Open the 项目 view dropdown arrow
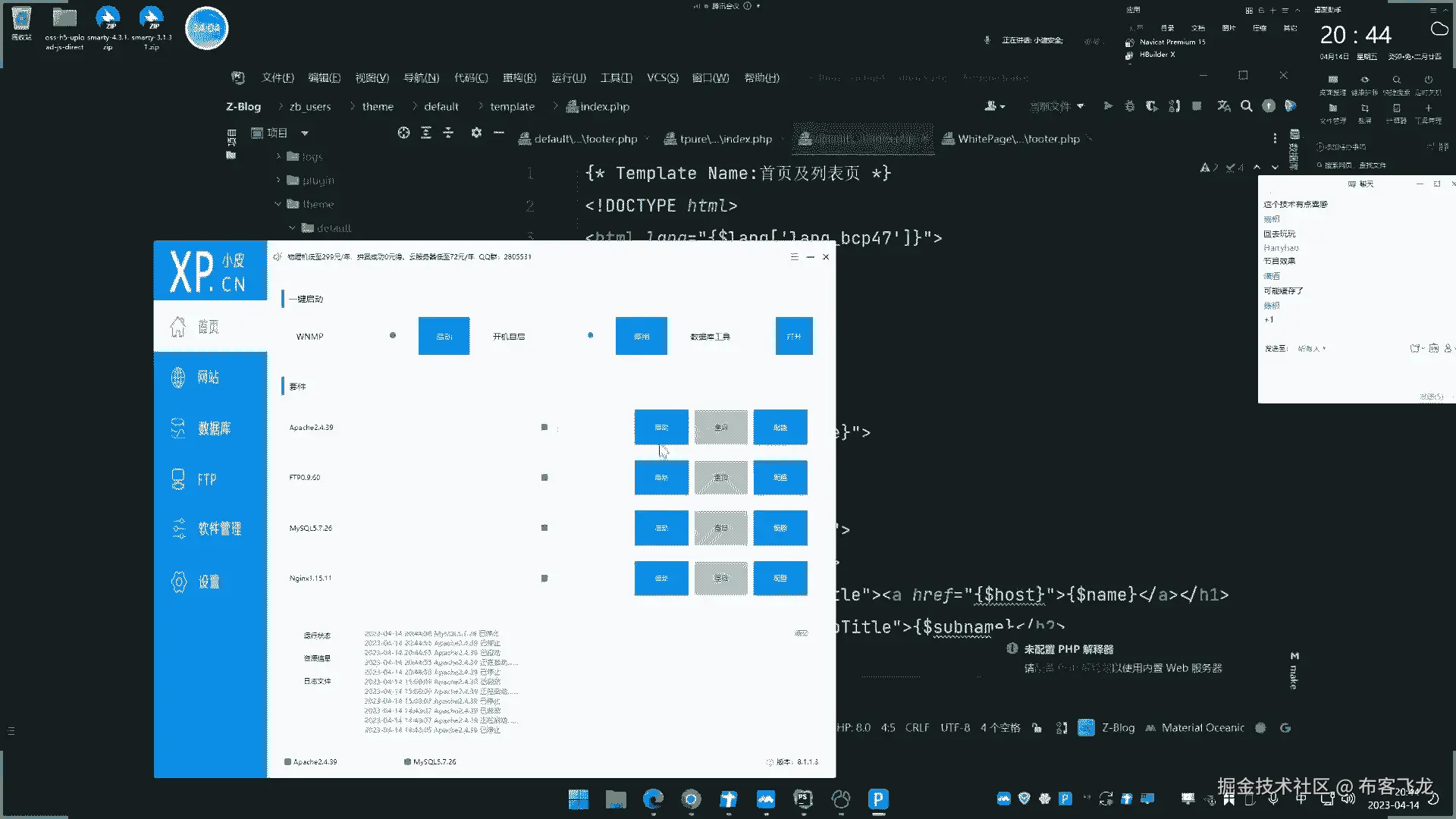Viewport: 1456px width, 819px height. (x=305, y=133)
